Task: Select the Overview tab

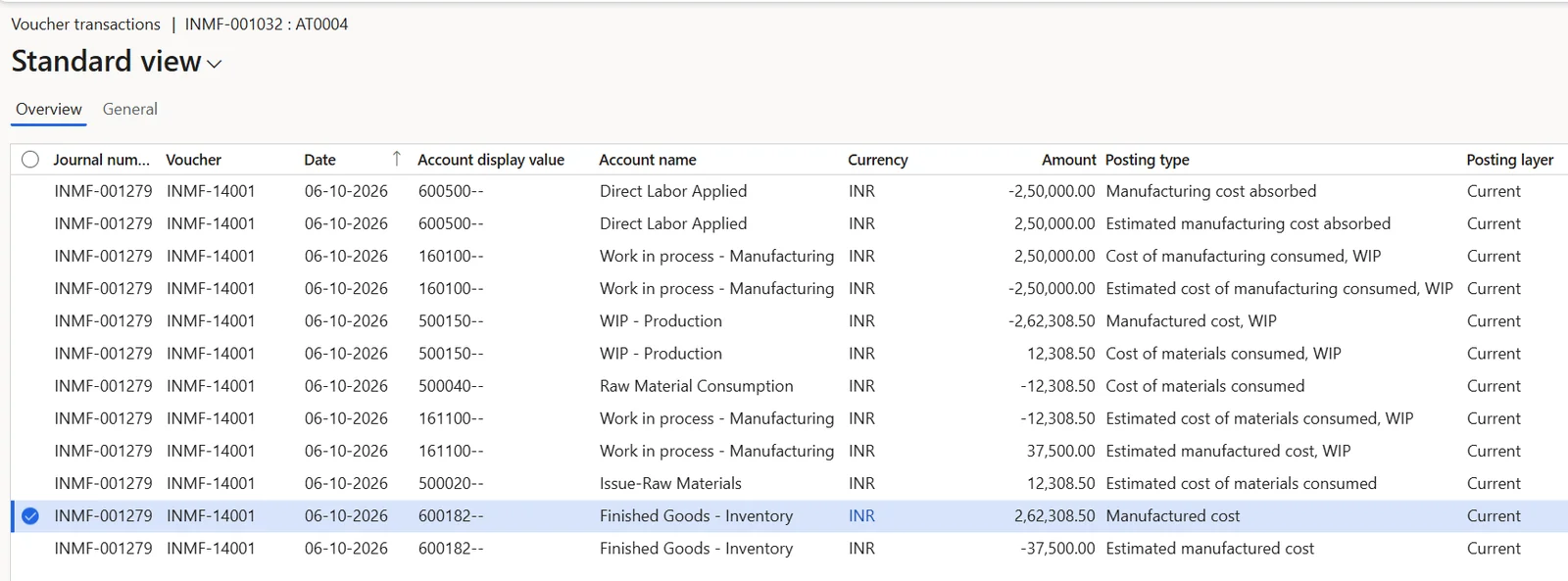Action: [49, 109]
